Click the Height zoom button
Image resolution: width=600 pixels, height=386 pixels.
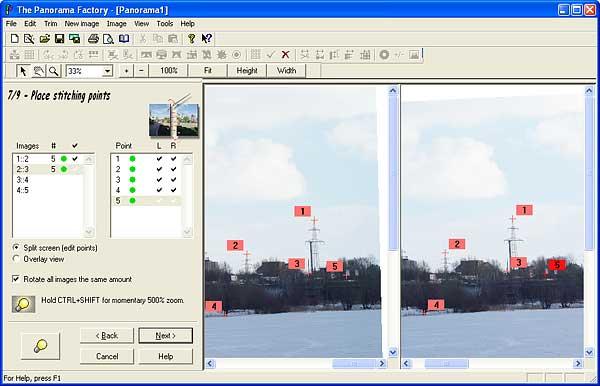(x=247, y=71)
